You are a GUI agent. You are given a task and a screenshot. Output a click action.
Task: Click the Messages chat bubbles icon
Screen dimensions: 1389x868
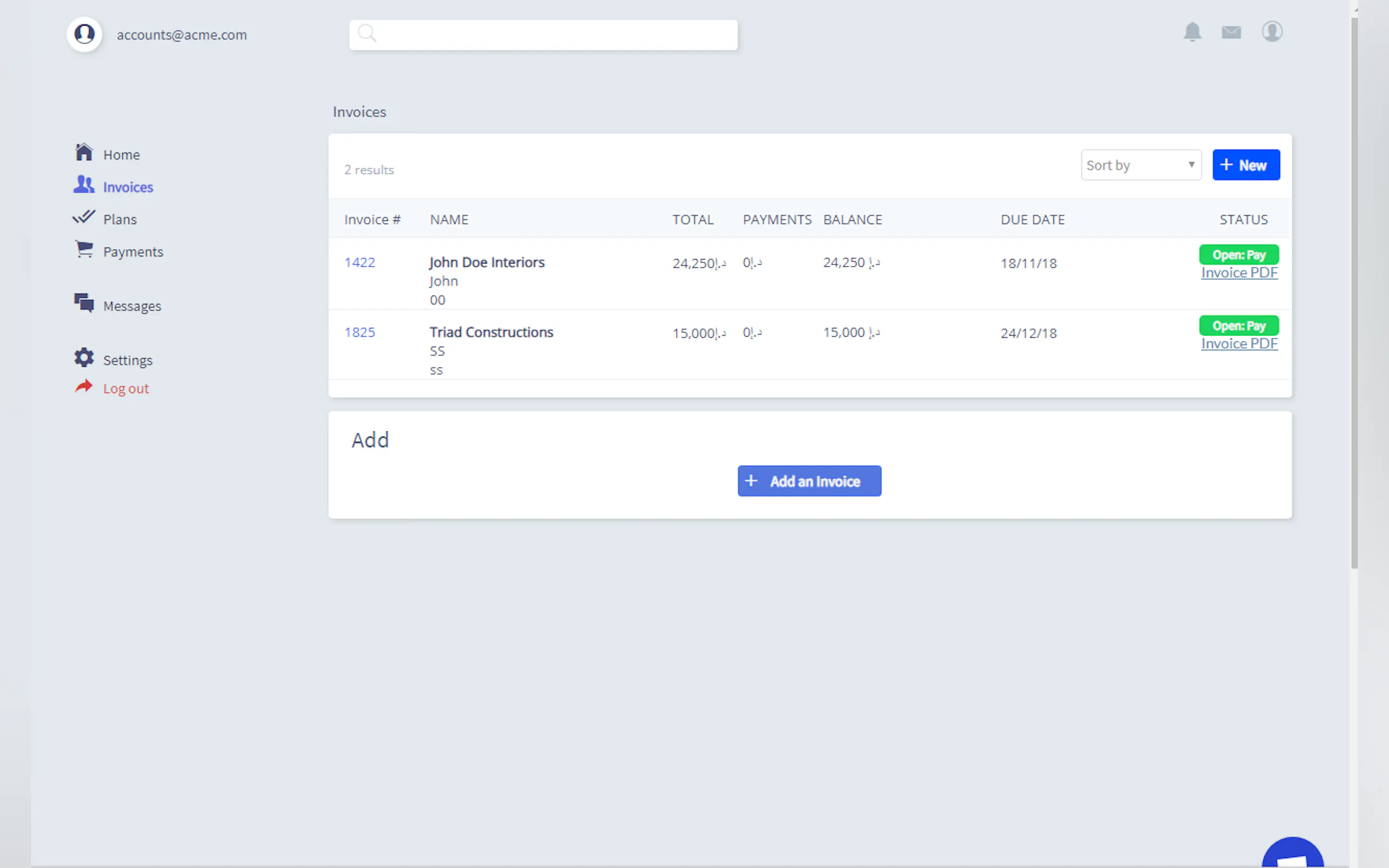[x=84, y=302]
